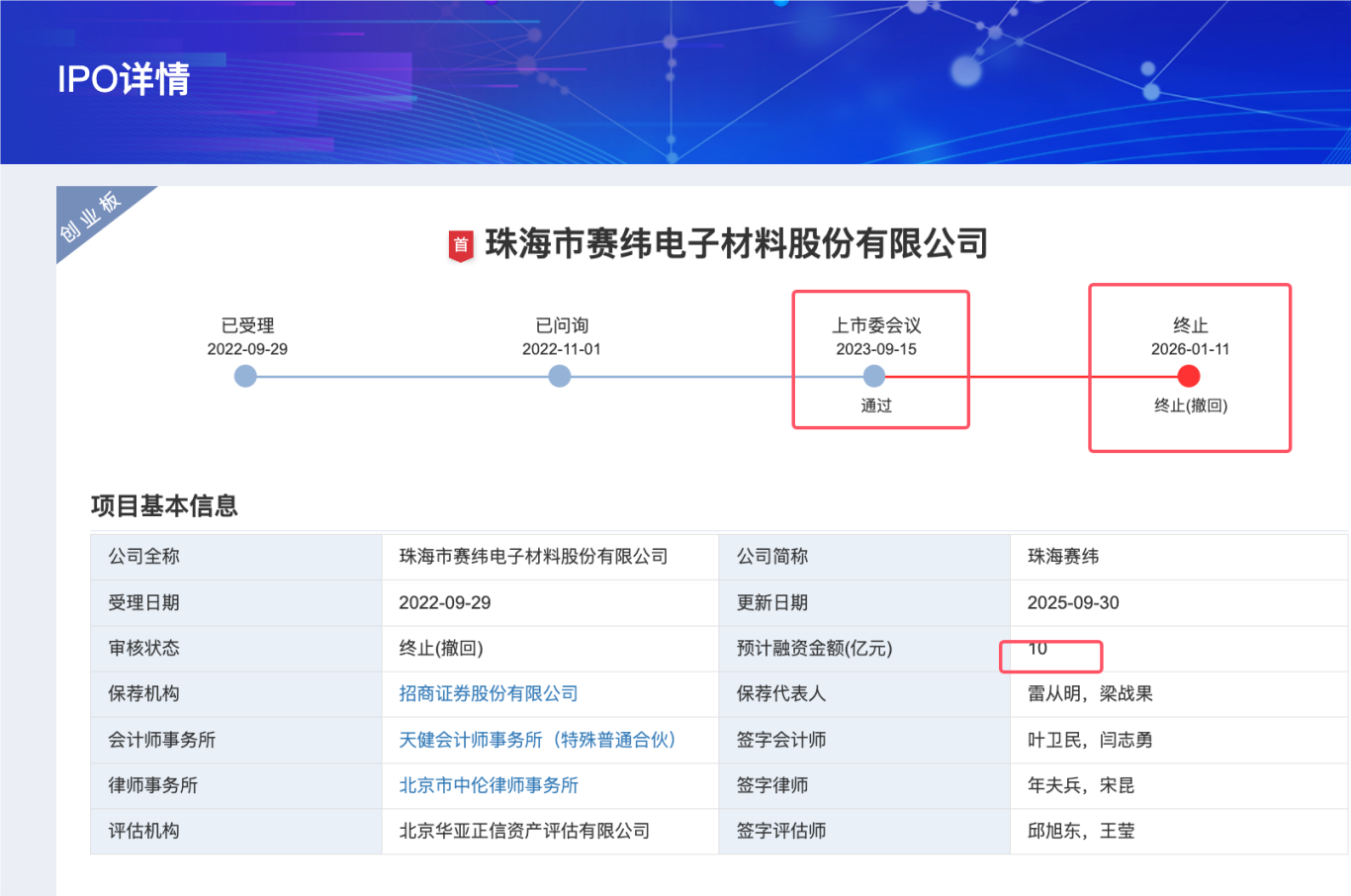
Task: Click the 终止 stage label above the red dot
Action: pos(1191,325)
